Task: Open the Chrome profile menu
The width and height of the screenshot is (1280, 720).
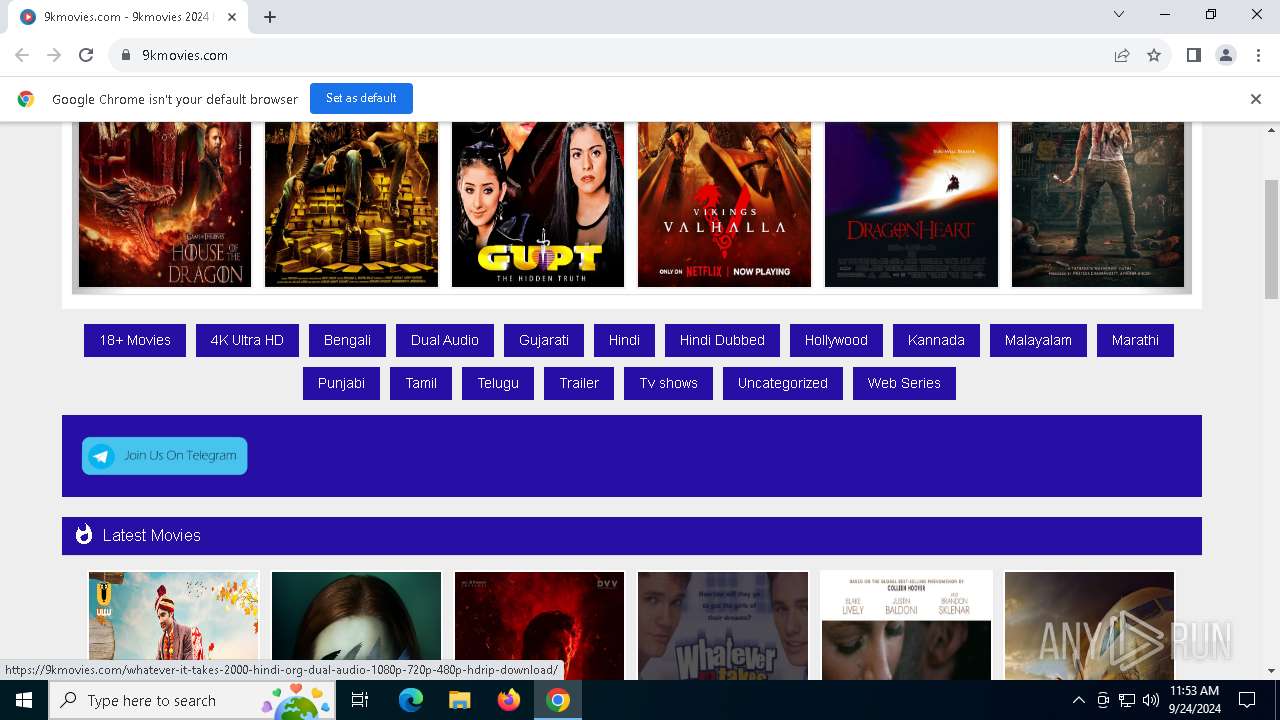Action: point(1225,55)
